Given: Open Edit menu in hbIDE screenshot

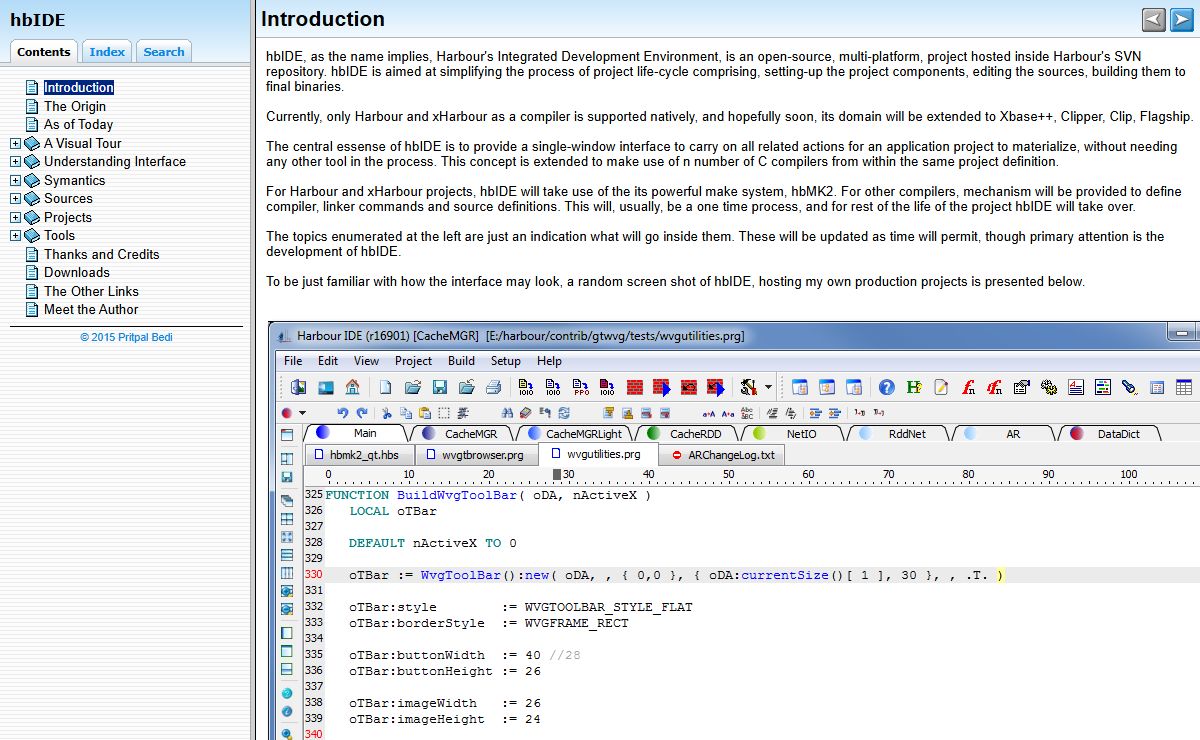Looking at the screenshot, I should 328,361.
